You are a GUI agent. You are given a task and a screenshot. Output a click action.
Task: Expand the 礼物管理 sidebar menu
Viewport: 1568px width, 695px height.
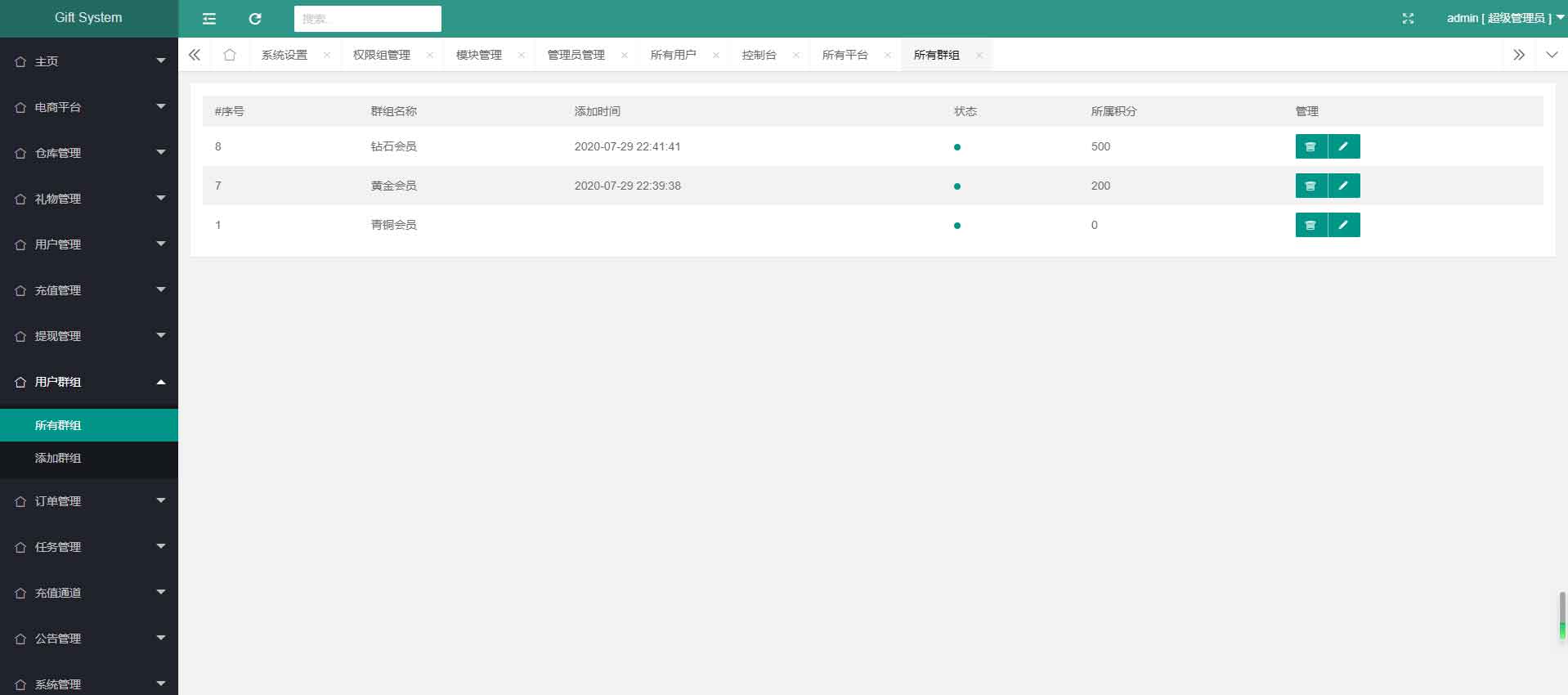tap(89, 199)
